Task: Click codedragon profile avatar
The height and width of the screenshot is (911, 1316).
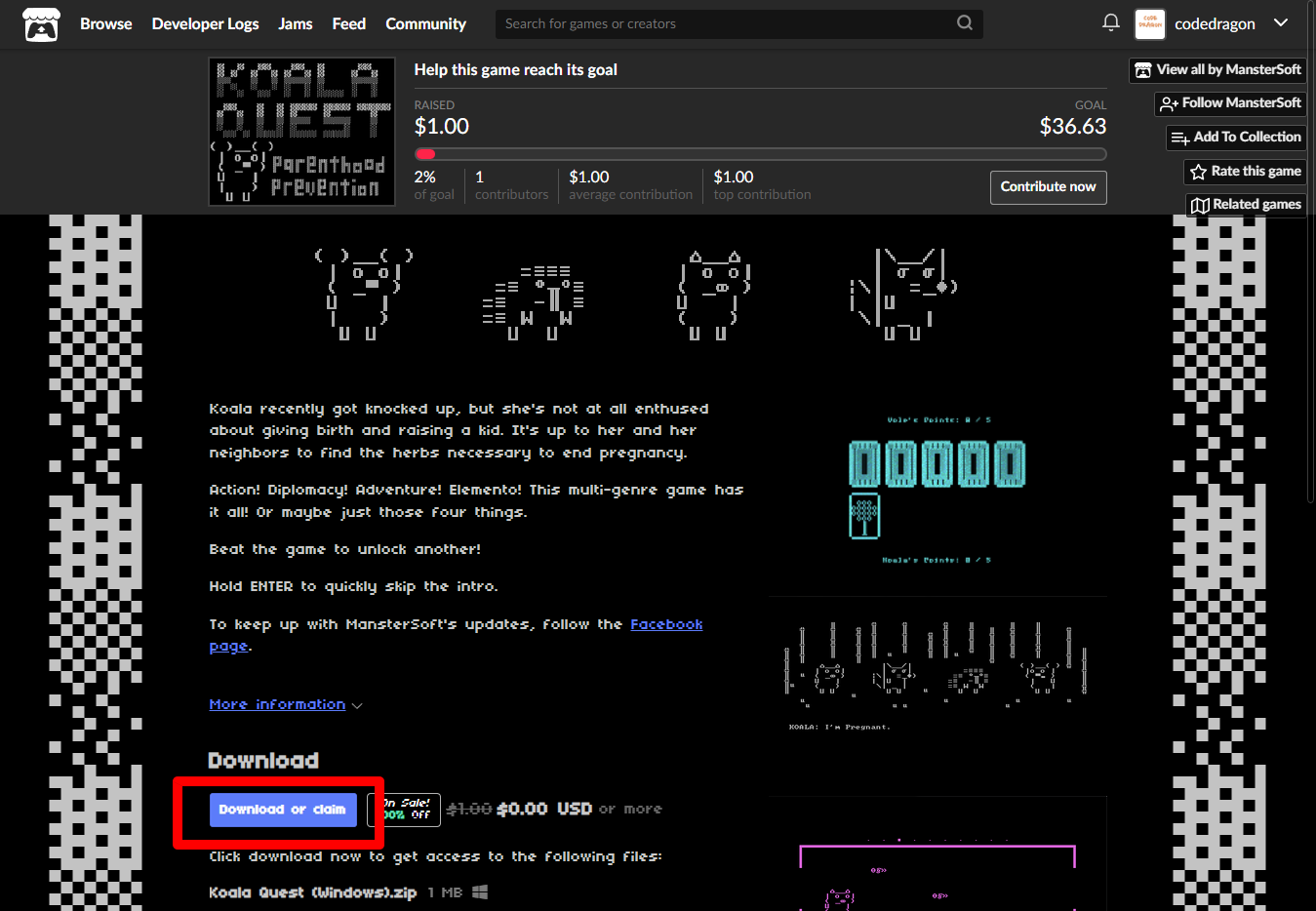Action: 1150,24
